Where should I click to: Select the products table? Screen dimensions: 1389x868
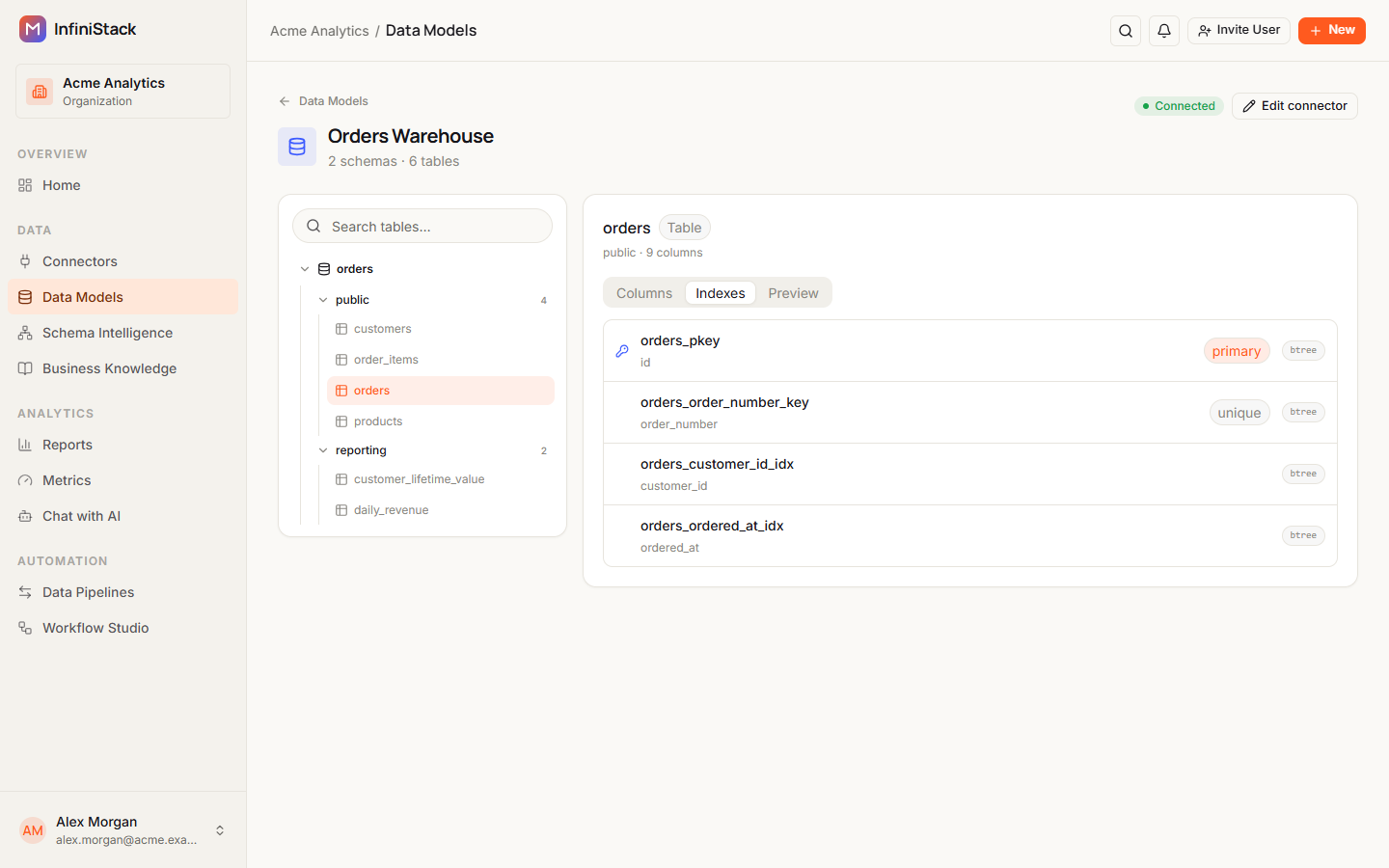point(441,421)
